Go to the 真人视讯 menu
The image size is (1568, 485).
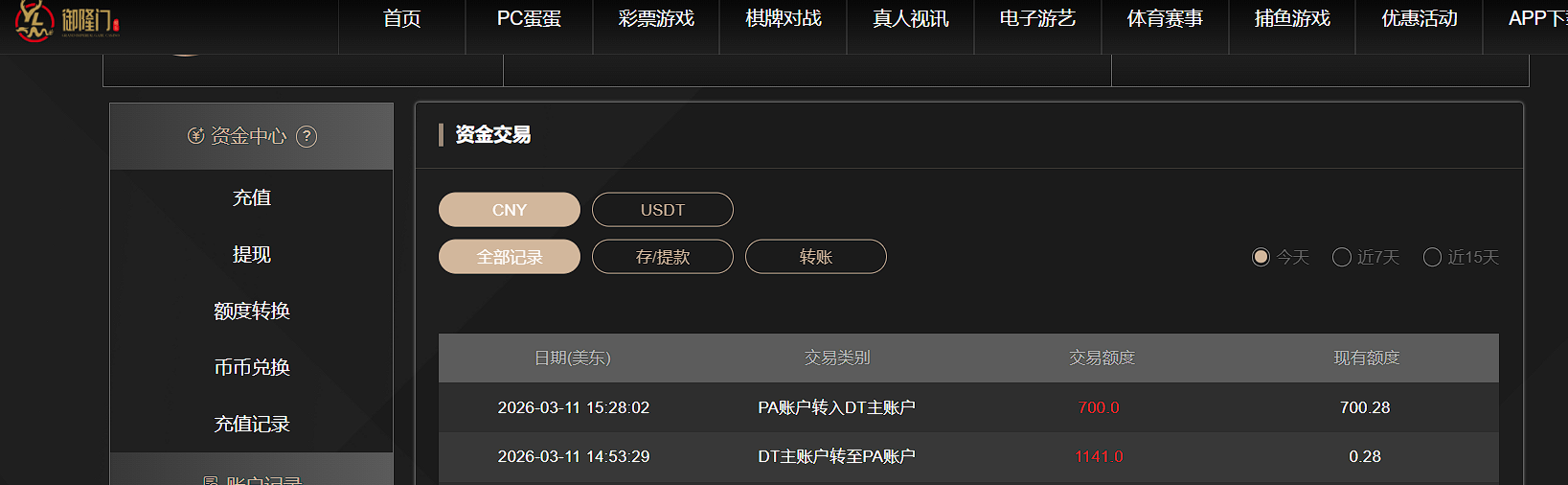[x=910, y=19]
